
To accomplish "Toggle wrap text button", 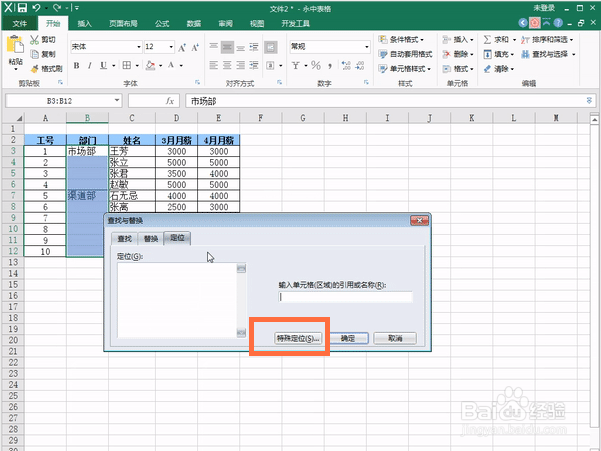I will click(x=271, y=47).
